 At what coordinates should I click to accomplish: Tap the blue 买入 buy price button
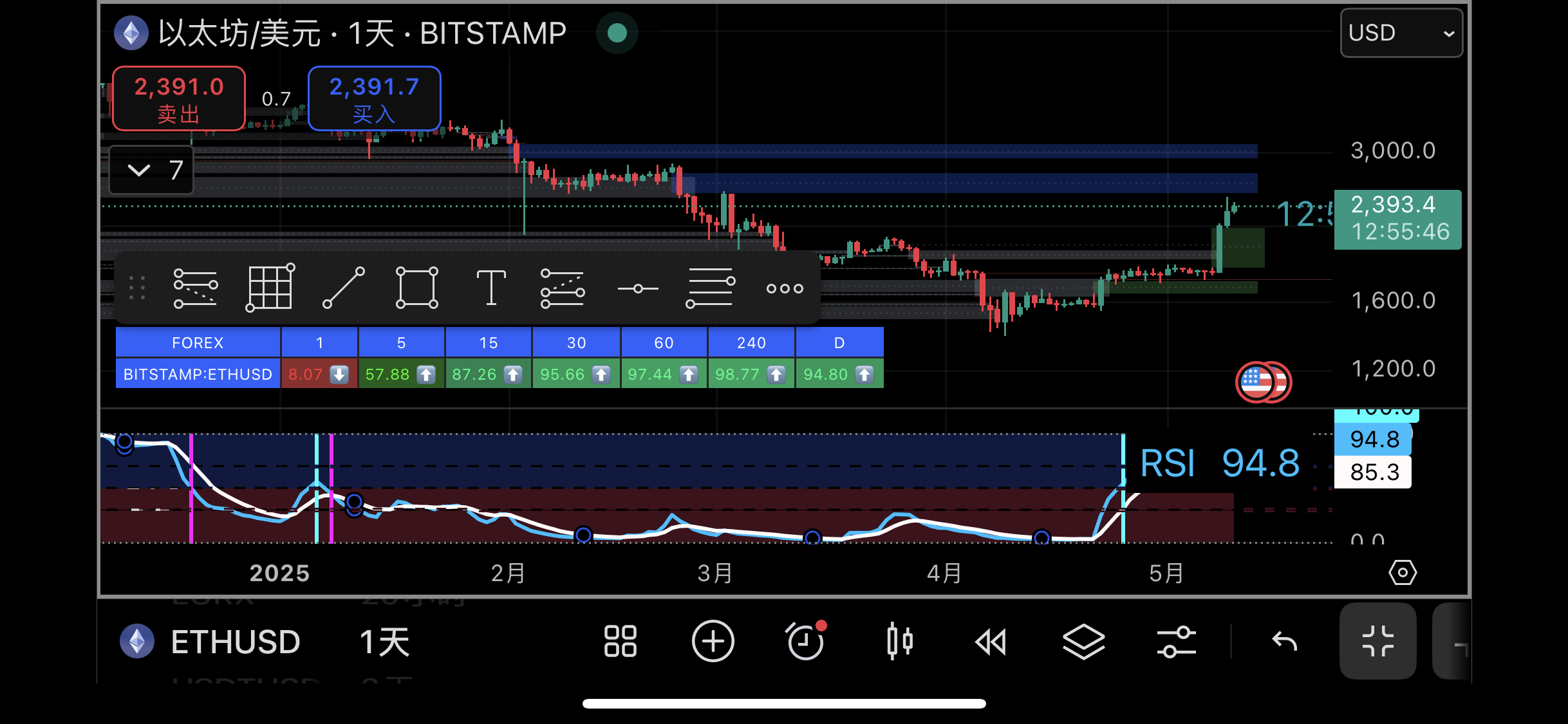coord(374,98)
